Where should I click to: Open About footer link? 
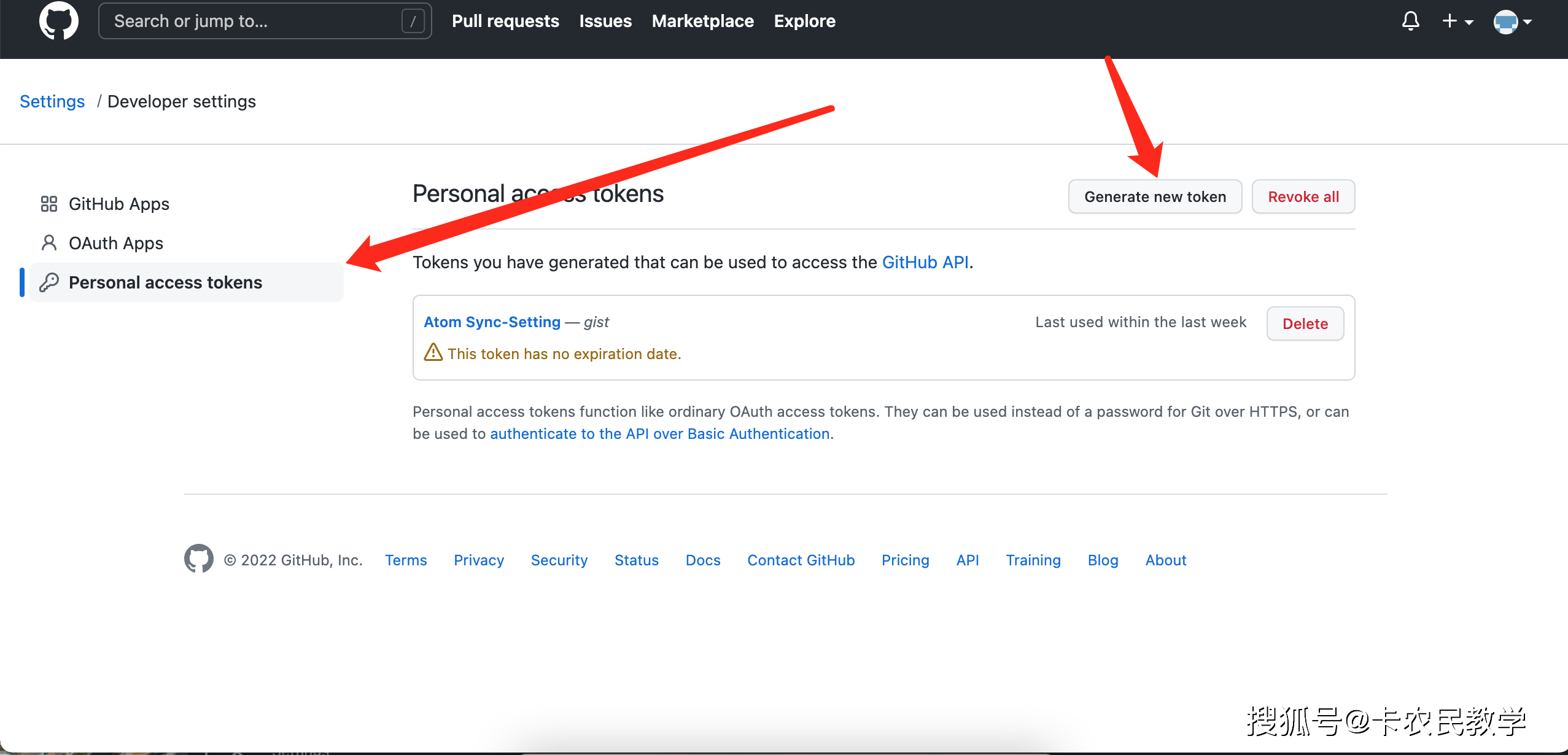click(1166, 560)
